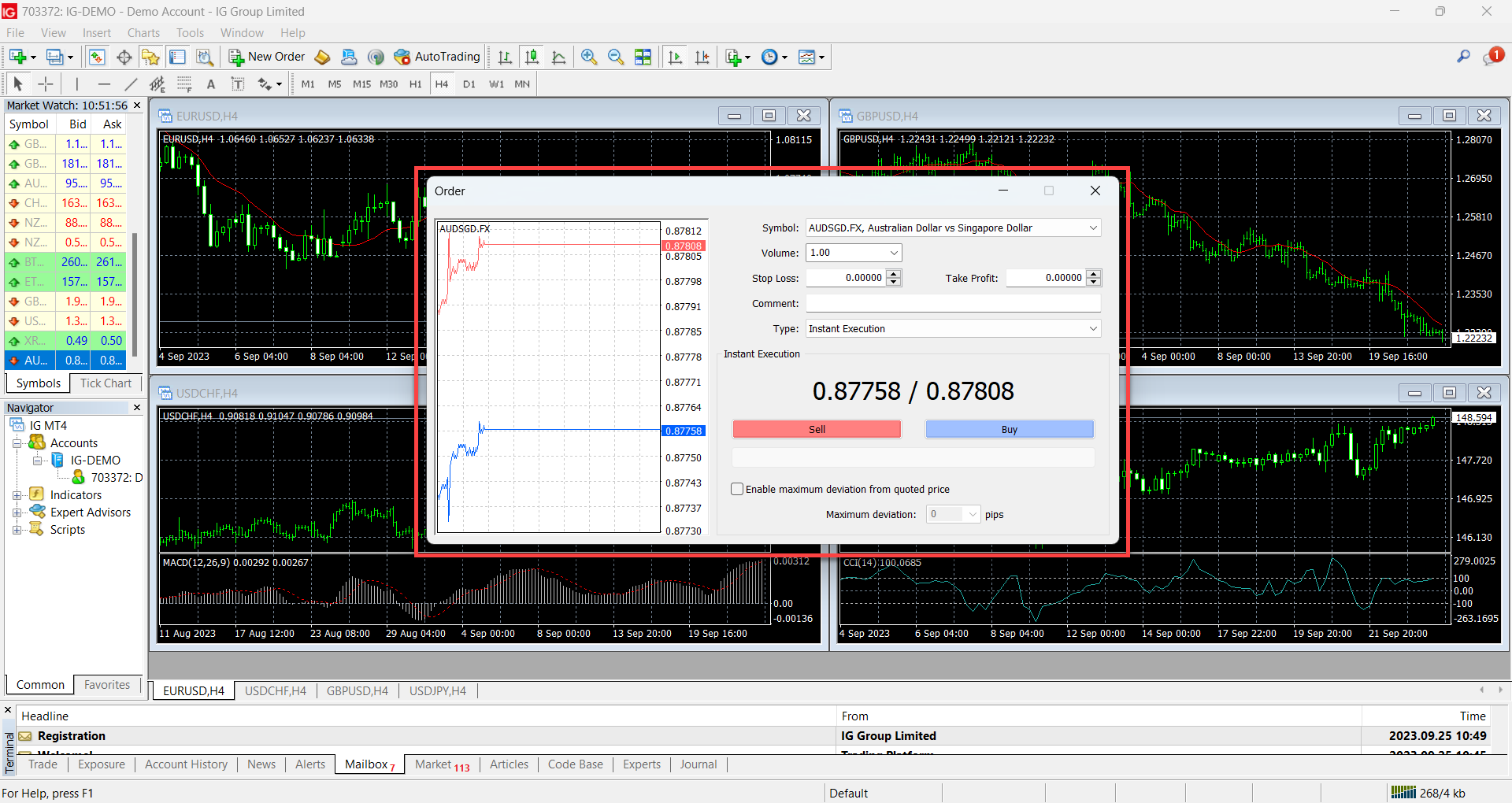Screen dimensions: 1512x803
Task: Open the Tile Windows icon
Action: 643,57
